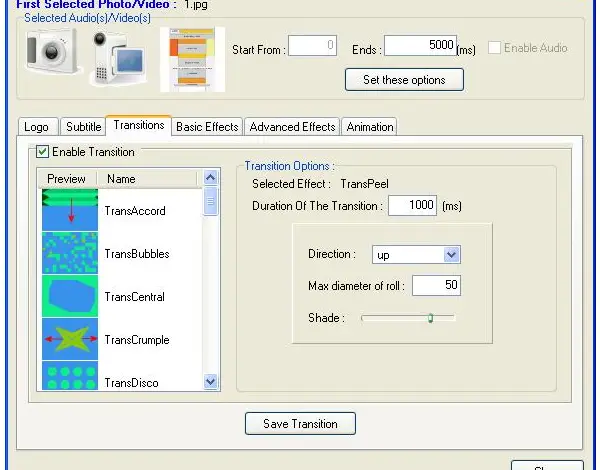Open the Advanced Effects tab
This screenshot has height=470, width=600.
[x=292, y=127]
